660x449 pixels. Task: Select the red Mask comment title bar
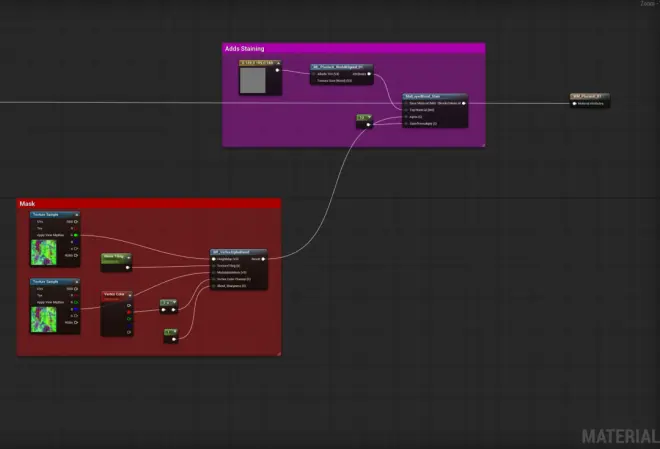pyautogui.click(x=149, y=204)
